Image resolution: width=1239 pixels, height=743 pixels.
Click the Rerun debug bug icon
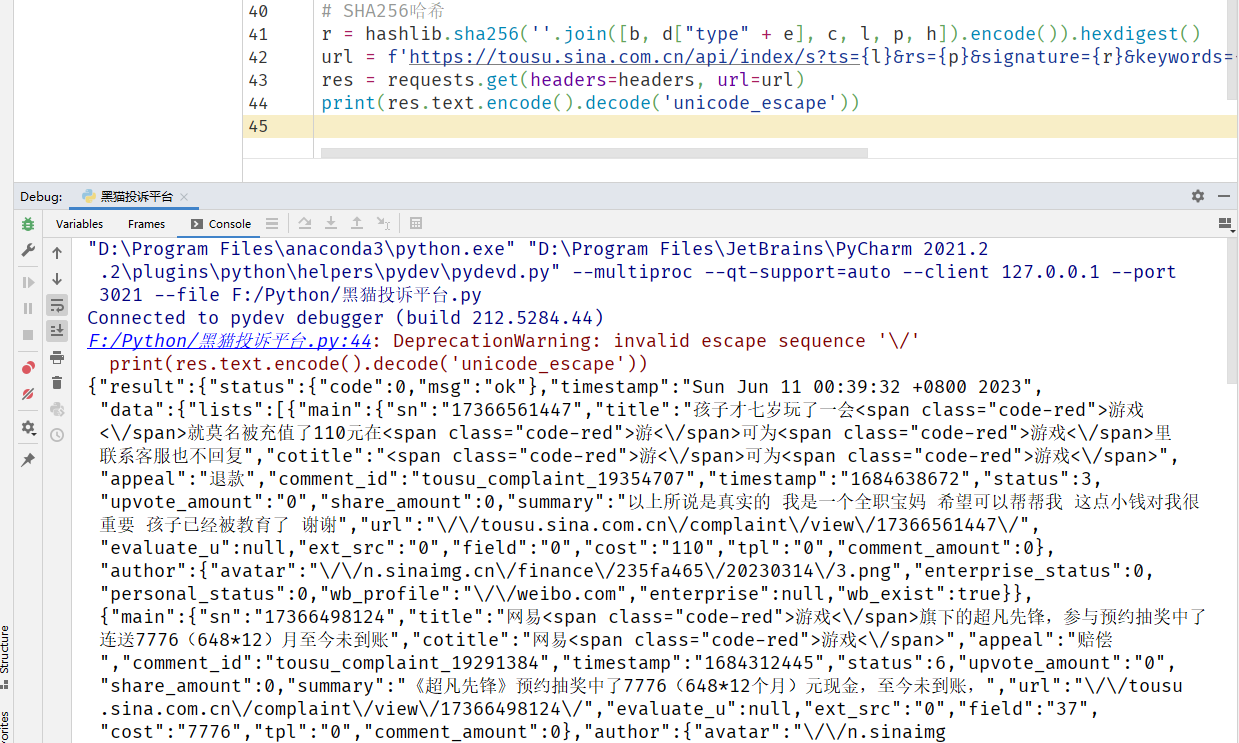pyautogui.click(x=28, y=224)
